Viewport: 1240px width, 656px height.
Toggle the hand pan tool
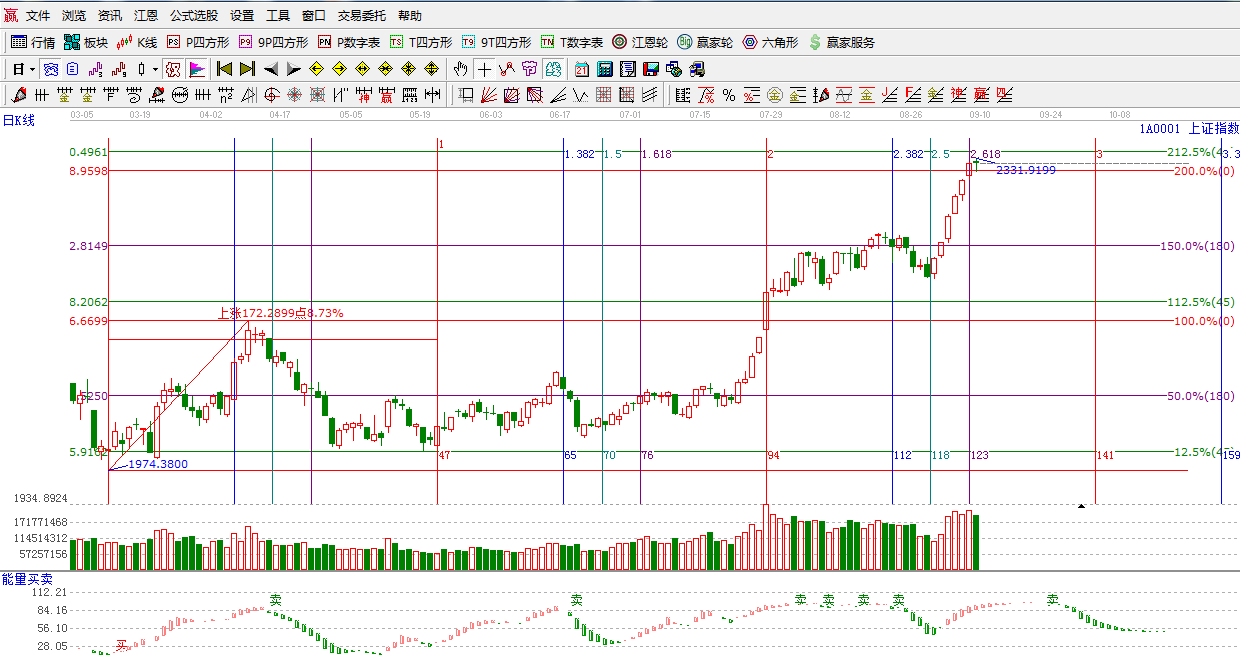460,69
